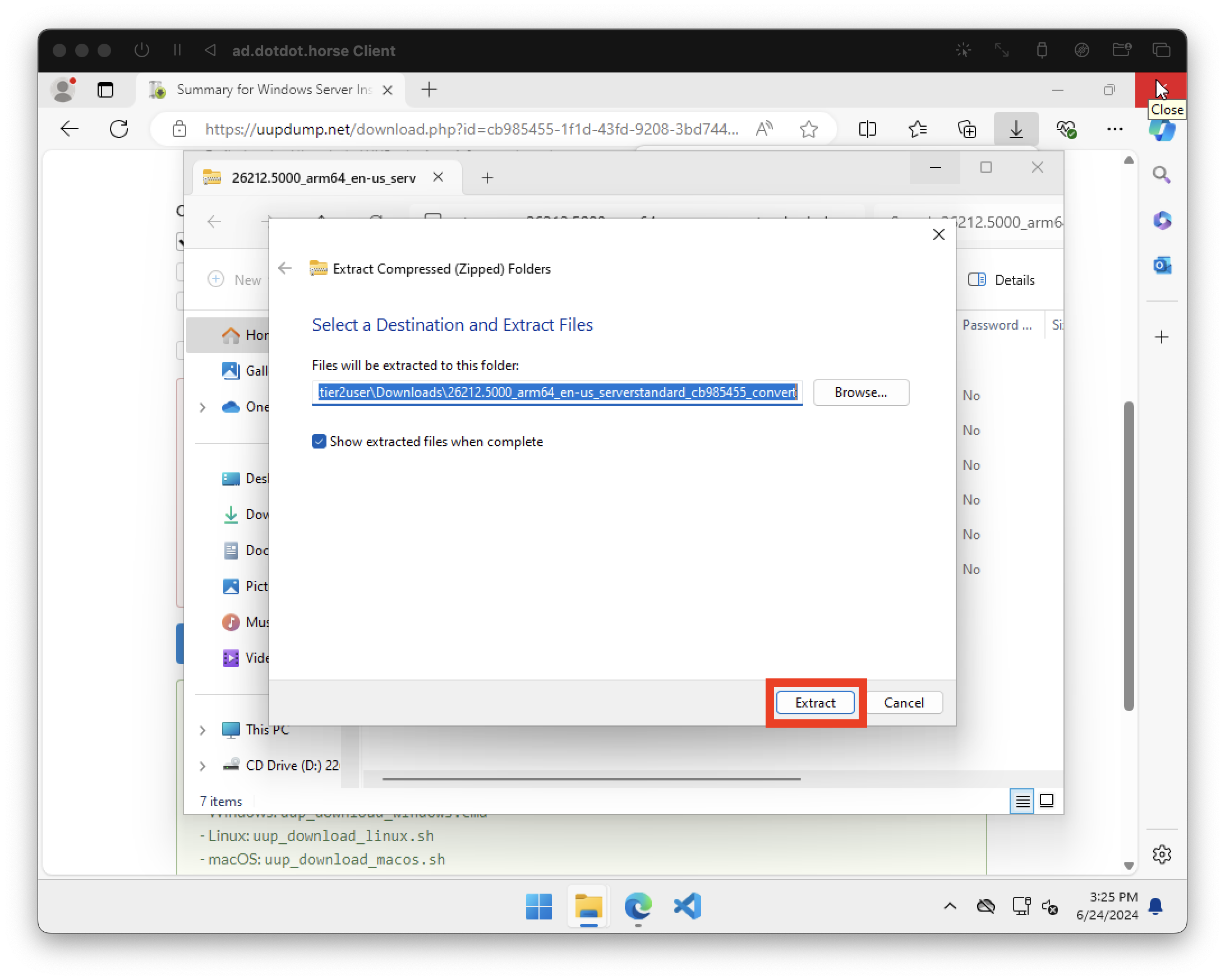Close the Summary for Windows Server tab

pos(387,90)
